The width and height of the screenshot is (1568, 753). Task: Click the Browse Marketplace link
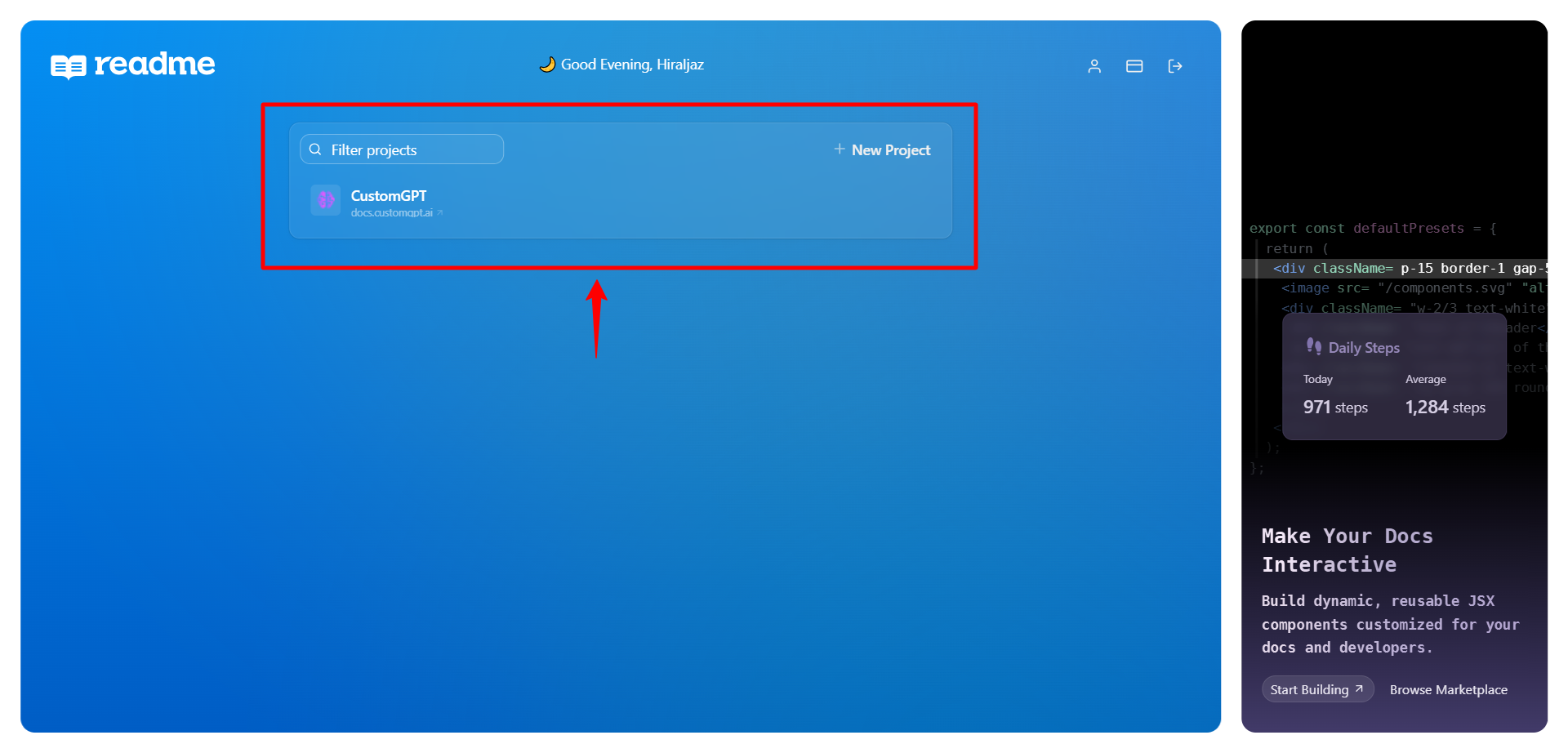click(x=1449, y=690)
